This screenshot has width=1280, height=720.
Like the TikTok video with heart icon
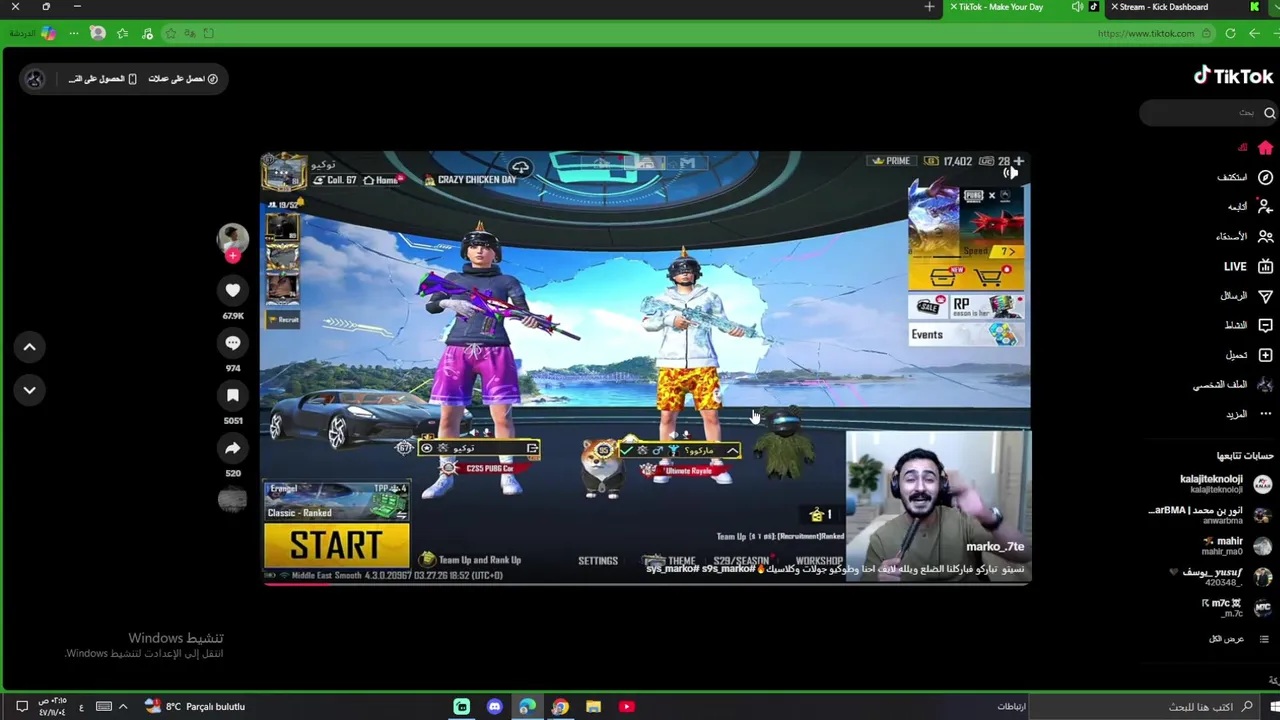[232, 290]
